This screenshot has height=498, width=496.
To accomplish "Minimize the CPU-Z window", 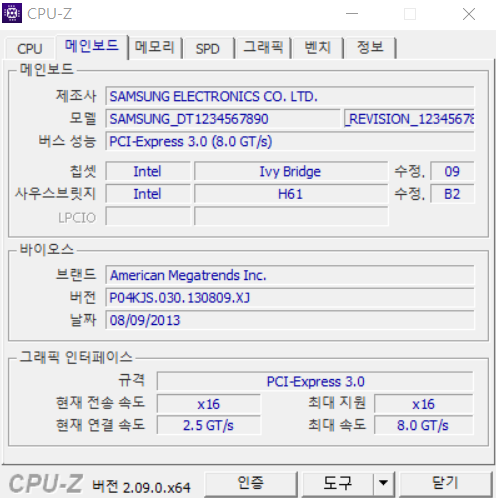I will (x=352, y=14).
